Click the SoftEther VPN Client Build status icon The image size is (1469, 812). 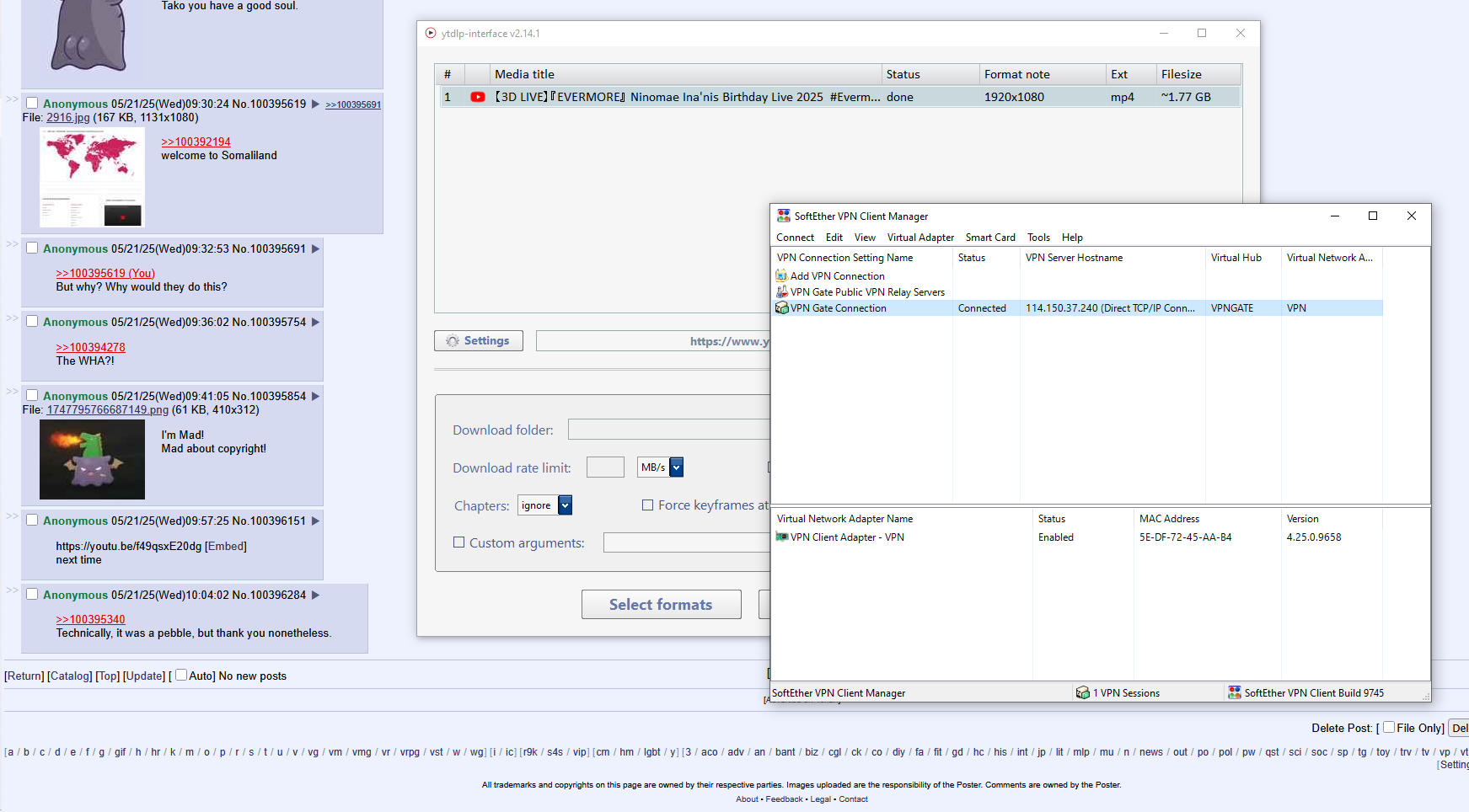coord(1235,692)
